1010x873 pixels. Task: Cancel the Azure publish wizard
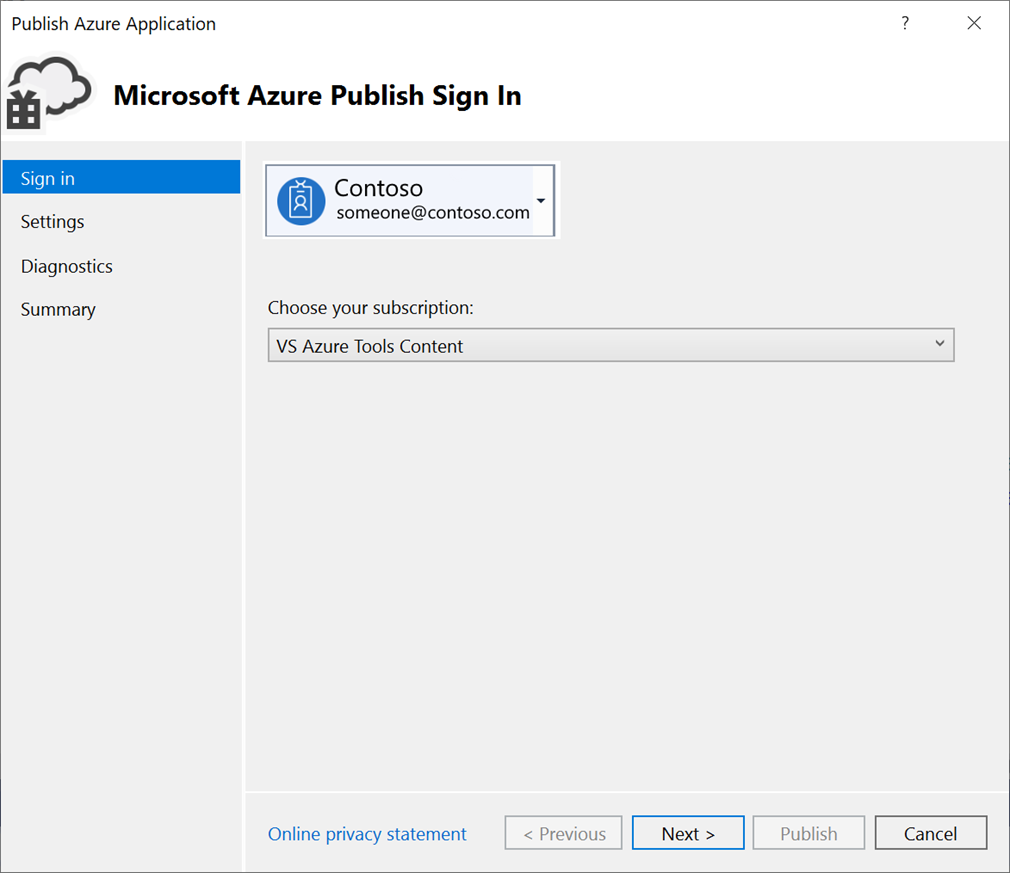click(x=930, y=832)
